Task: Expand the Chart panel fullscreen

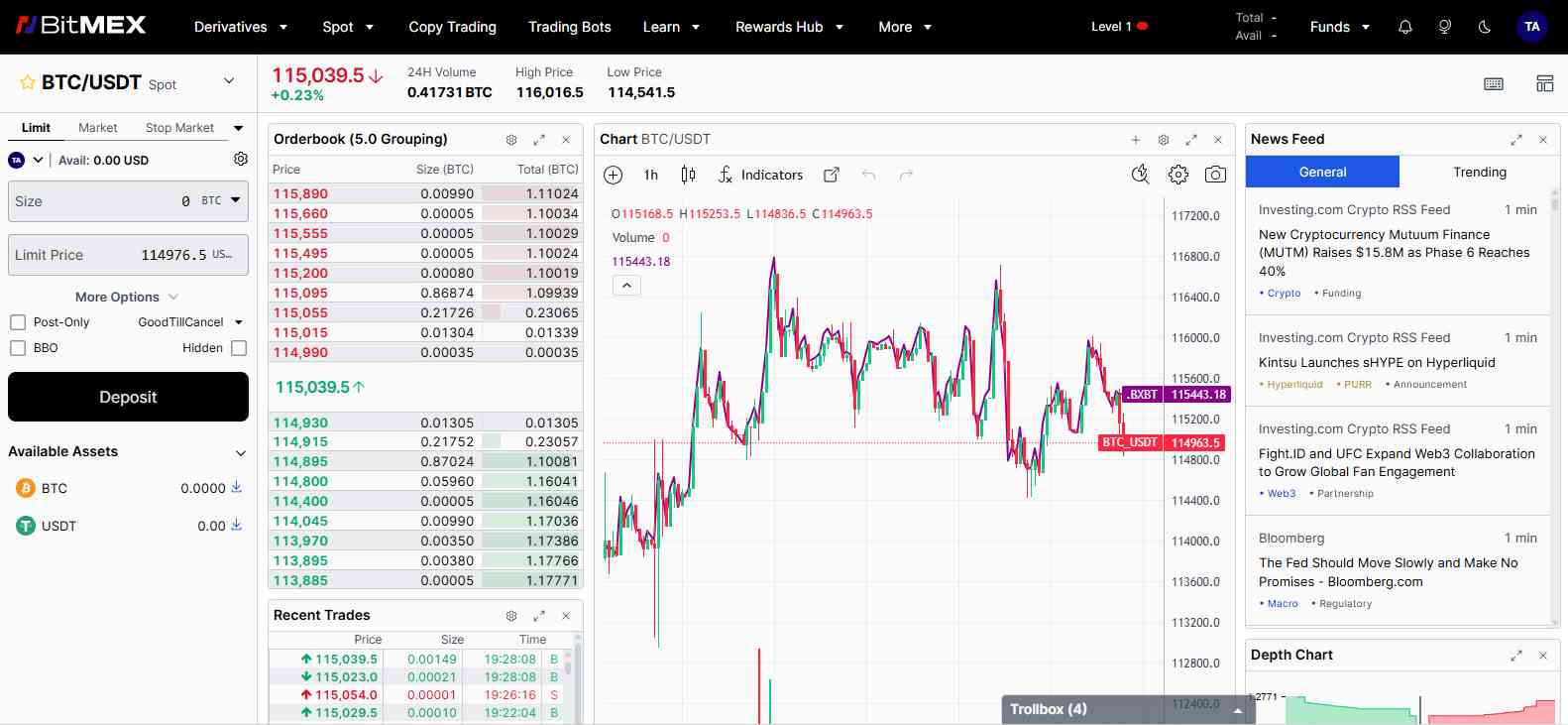Action: coord(1191,140)
